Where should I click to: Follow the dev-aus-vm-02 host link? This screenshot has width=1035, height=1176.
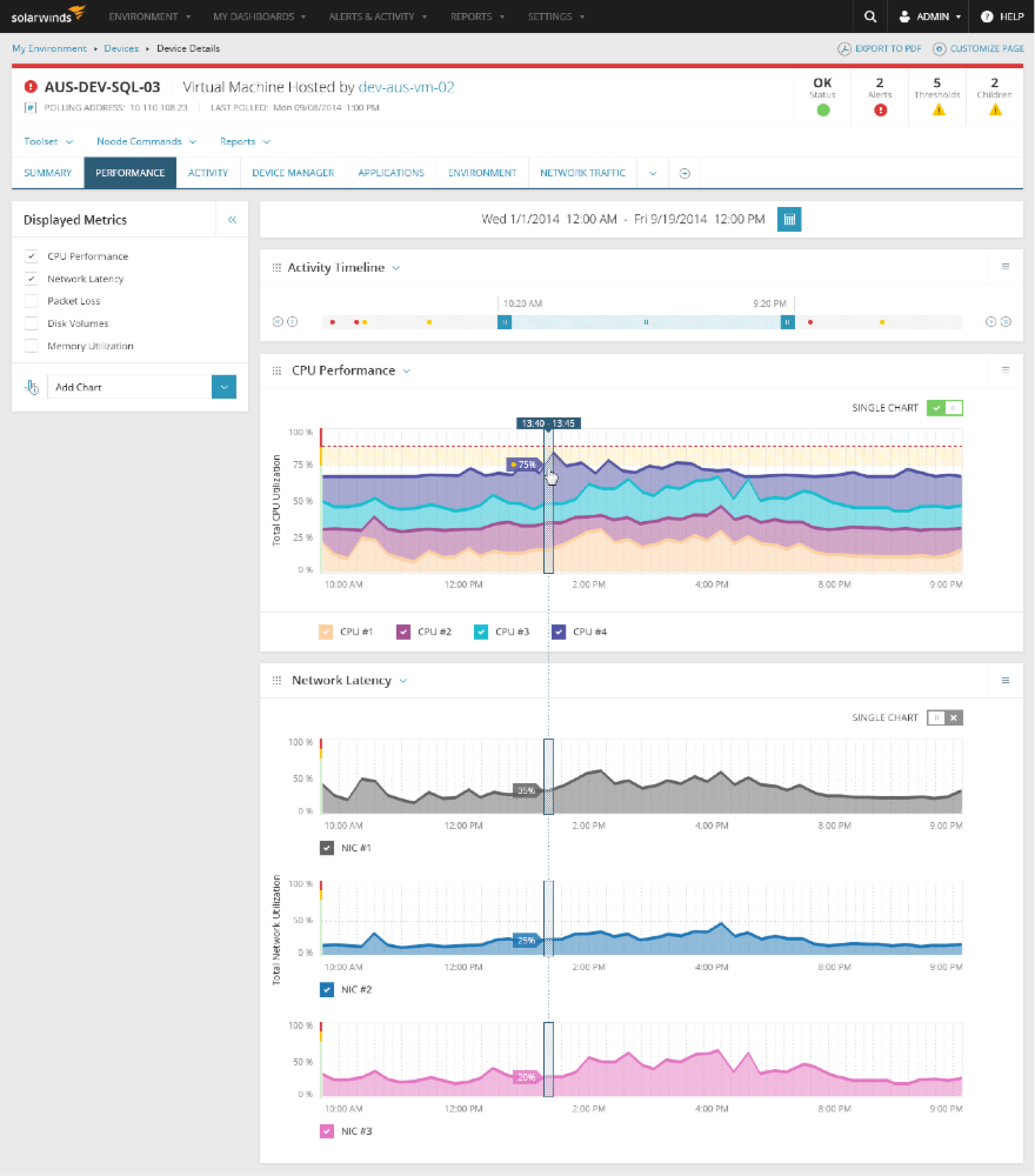[x=406, y=87]
